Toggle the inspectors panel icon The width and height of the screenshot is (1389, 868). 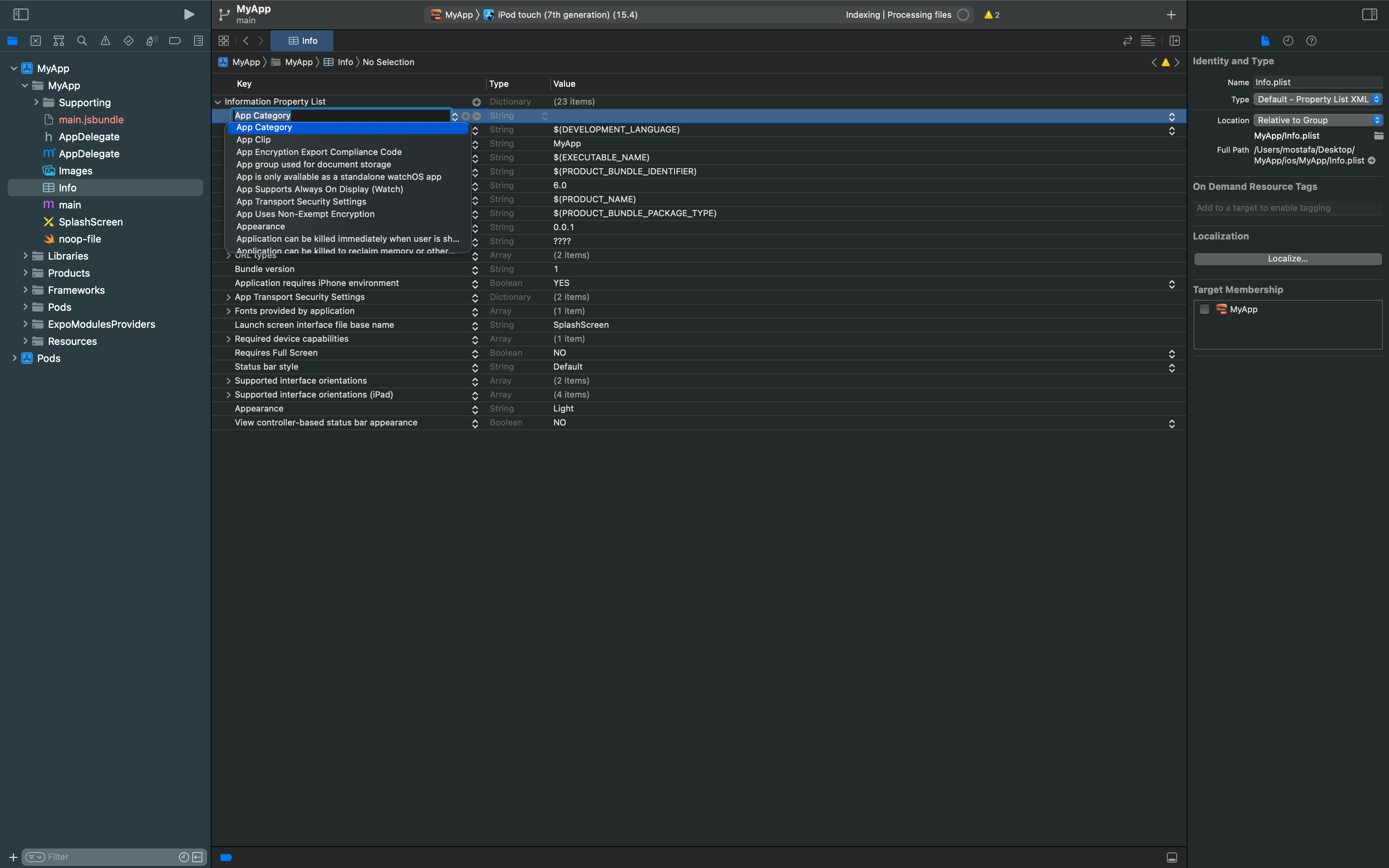(1369, 14)
